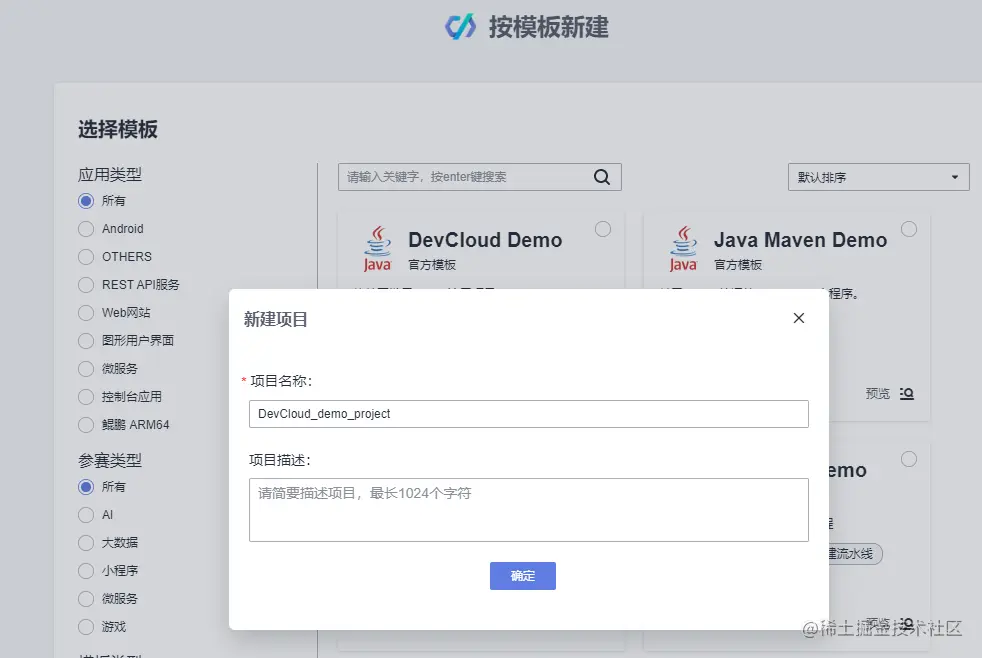Screen dimensions: 982x658
Task: Click 官方模板 label under DevCloud Demo
Action: click(x=432, y=265)
